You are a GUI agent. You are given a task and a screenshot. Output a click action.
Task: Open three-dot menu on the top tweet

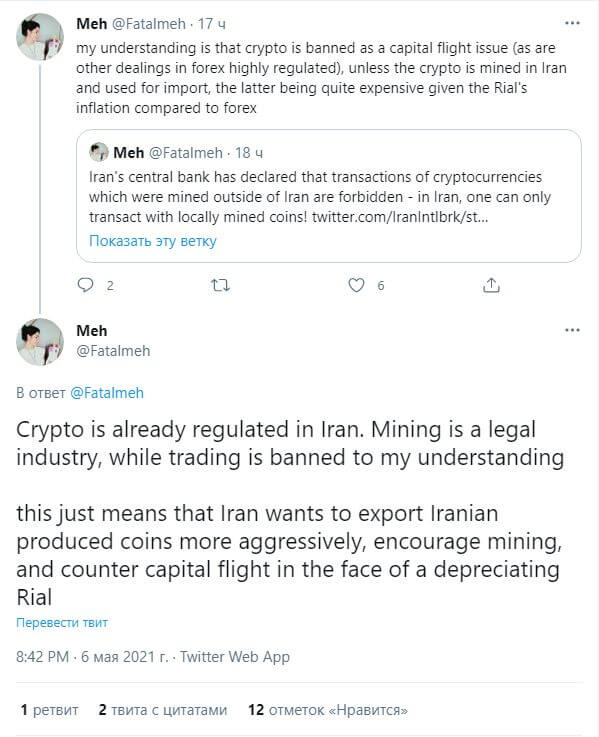[572, 23]
